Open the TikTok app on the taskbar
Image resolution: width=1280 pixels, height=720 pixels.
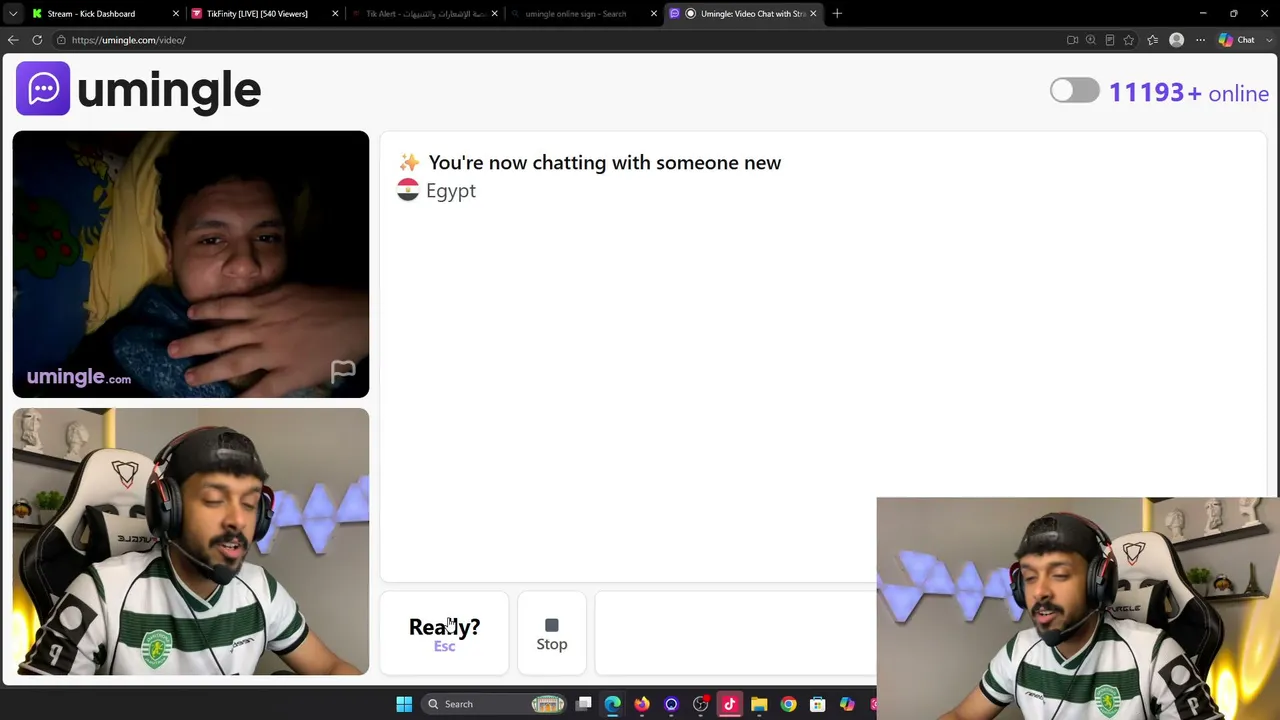coord(730,704)
